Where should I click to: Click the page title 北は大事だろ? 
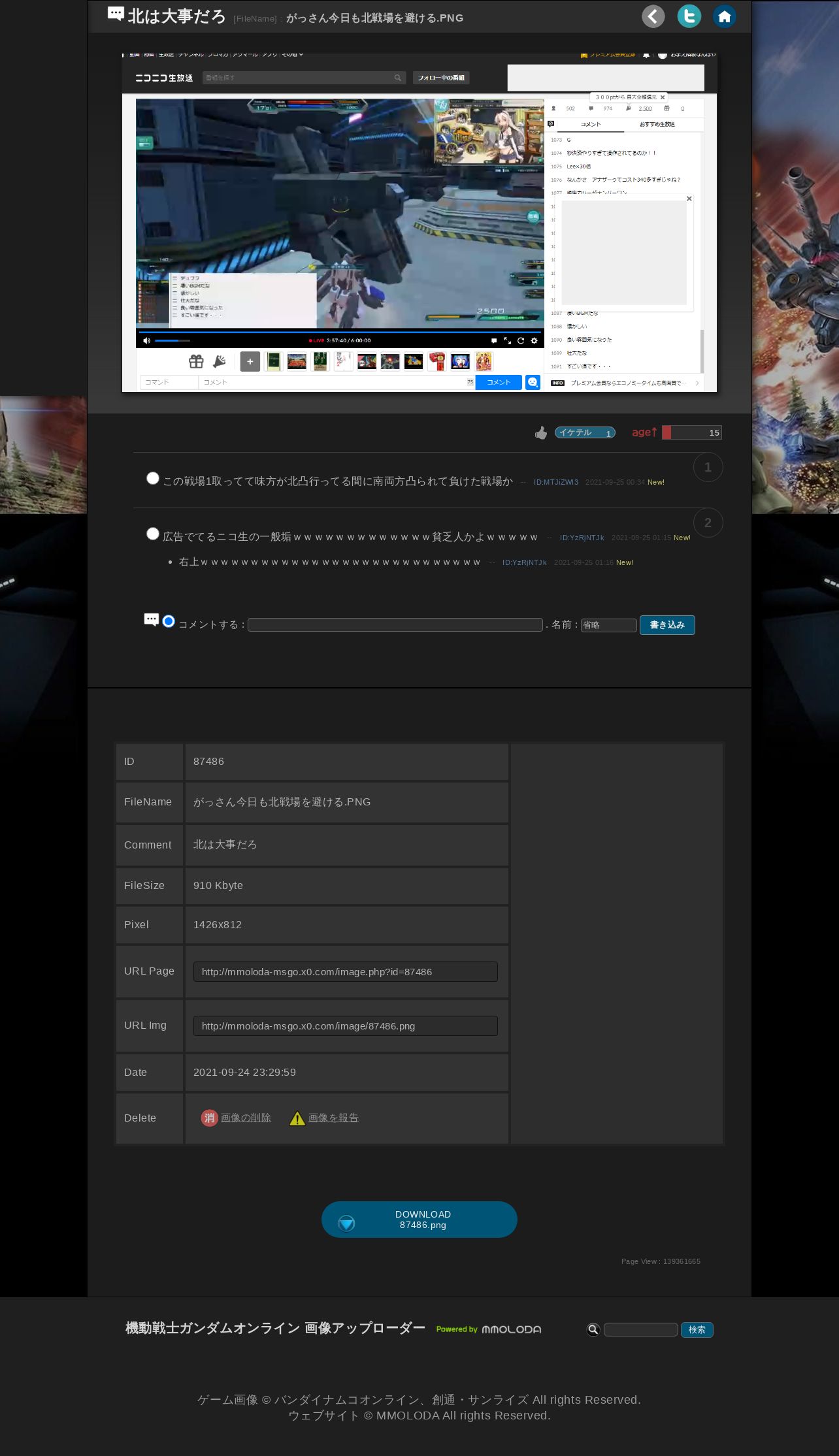pos(176,16)
